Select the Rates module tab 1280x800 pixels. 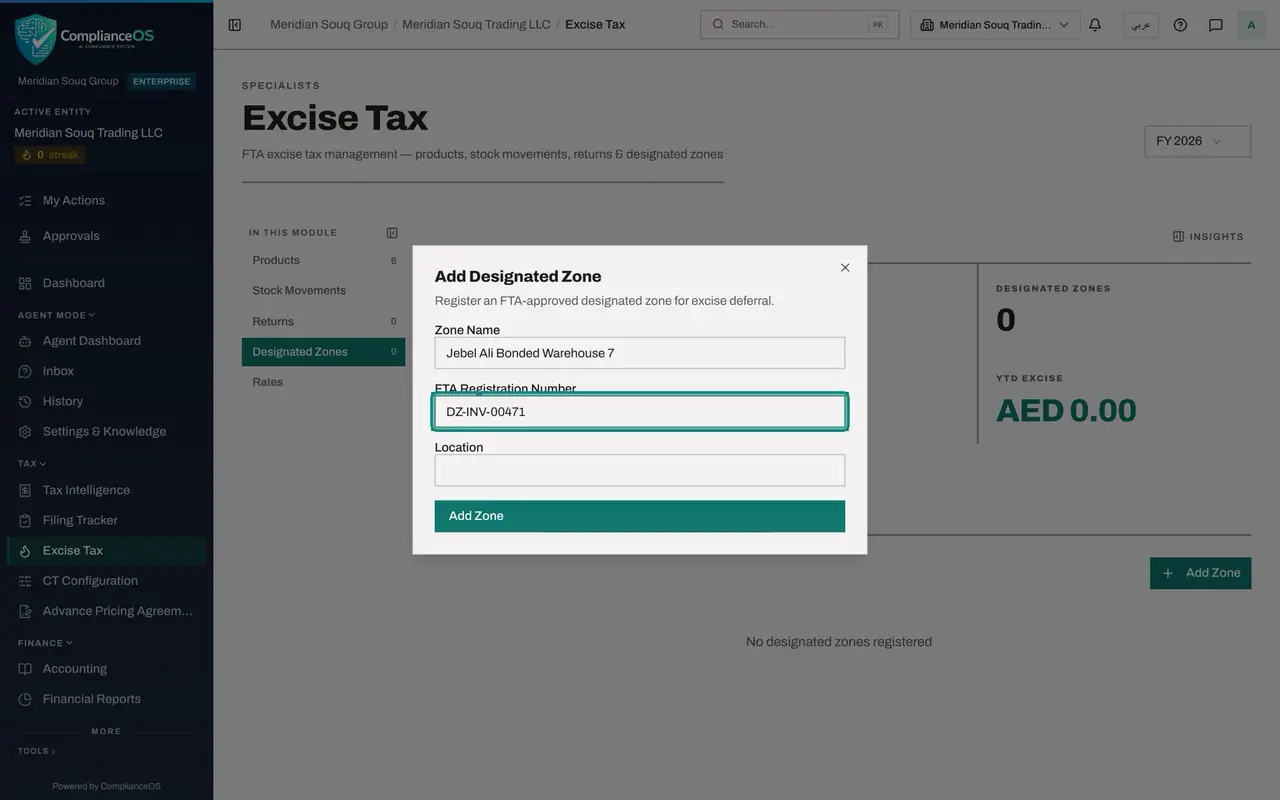pyautogui.click(x=323, y=382)
